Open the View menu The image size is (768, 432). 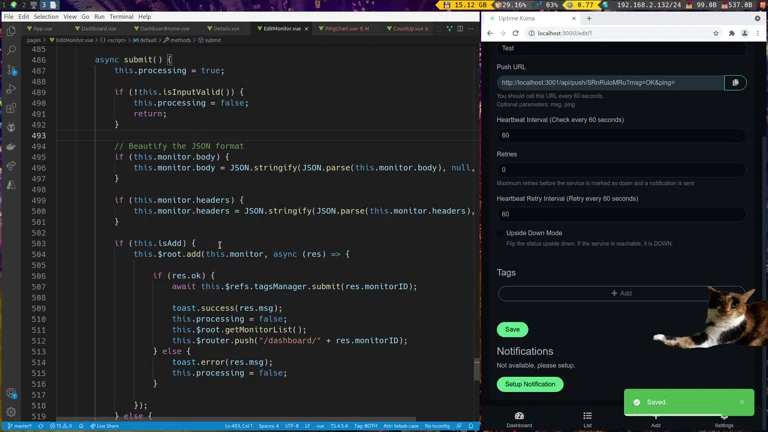pos(70,17)
